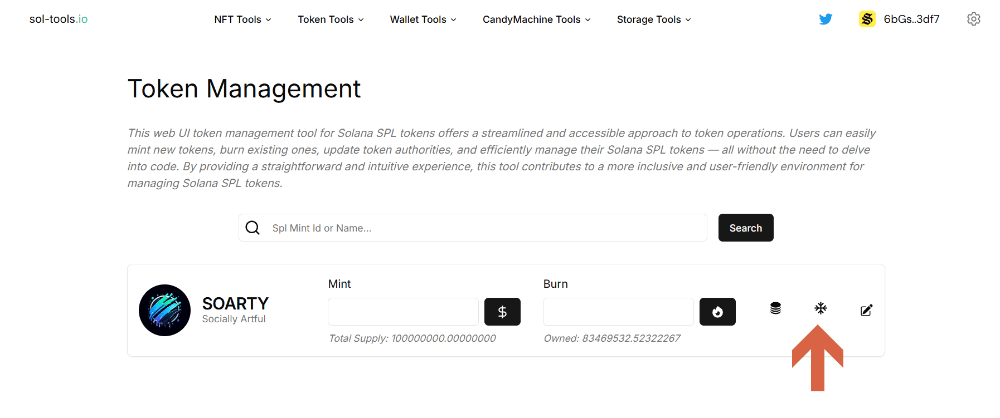1000x418 pixels.
Task: Click the yellow wallet avatar icon
Action: [x=867, y=19]
